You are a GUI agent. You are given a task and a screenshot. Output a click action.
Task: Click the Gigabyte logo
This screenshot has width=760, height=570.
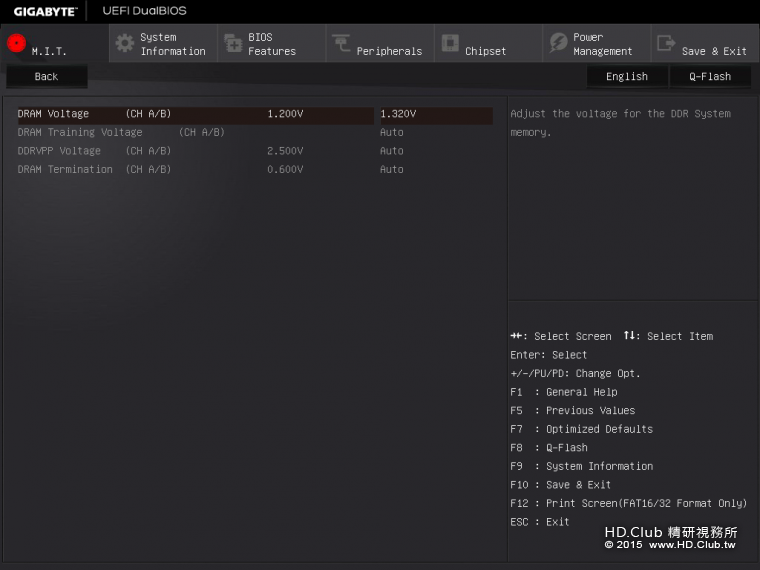click(45, 11)
